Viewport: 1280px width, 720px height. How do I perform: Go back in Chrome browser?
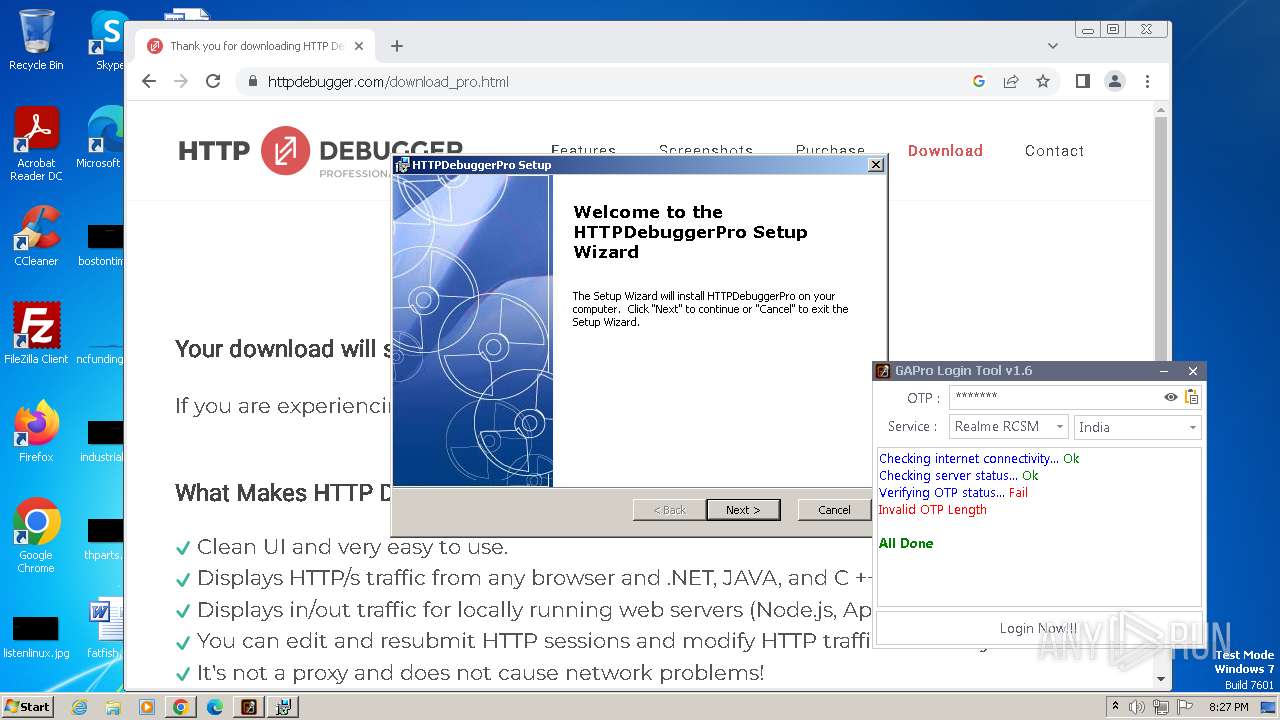(149, 82)
